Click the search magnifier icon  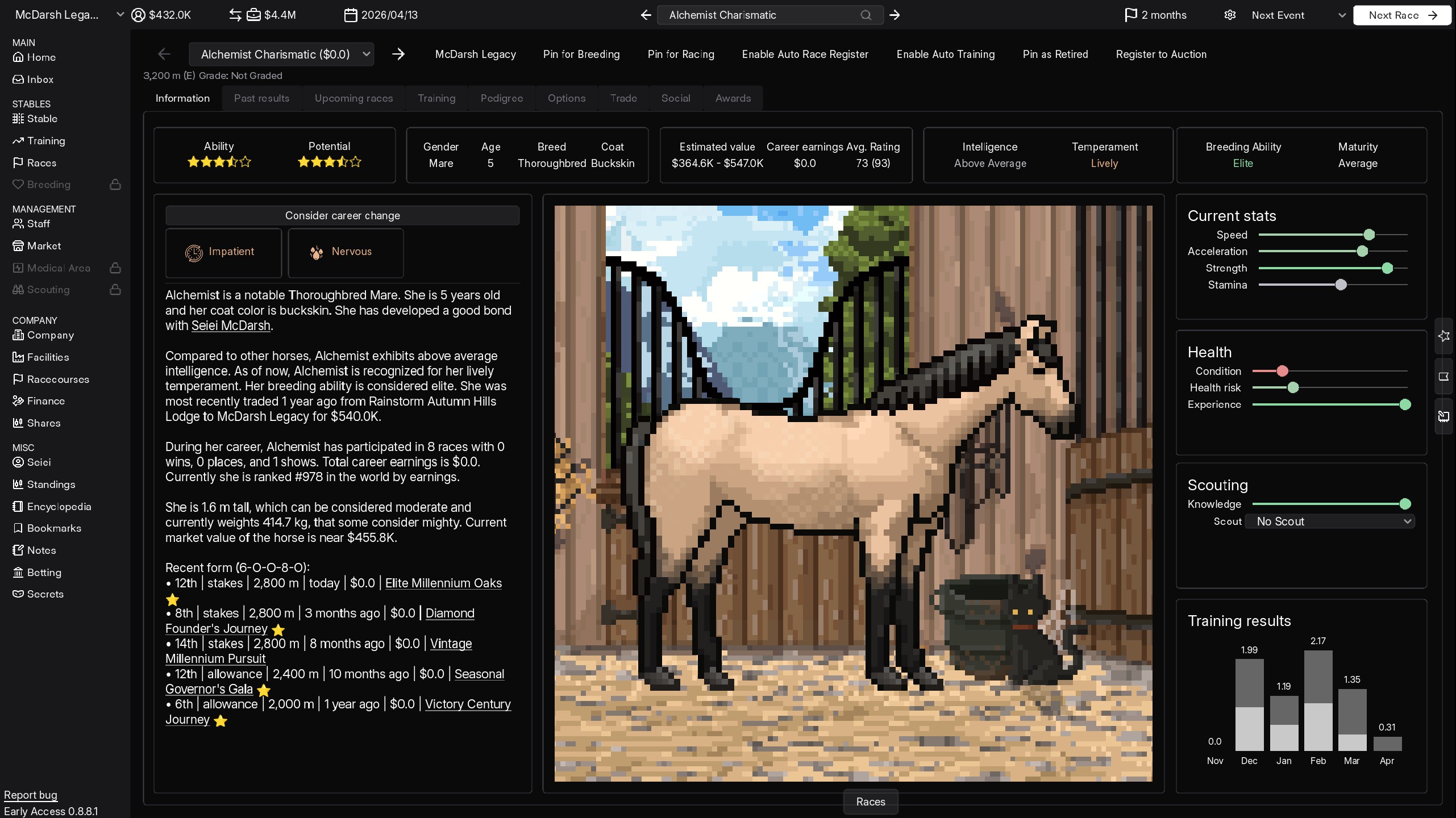(x=866, y=15)
